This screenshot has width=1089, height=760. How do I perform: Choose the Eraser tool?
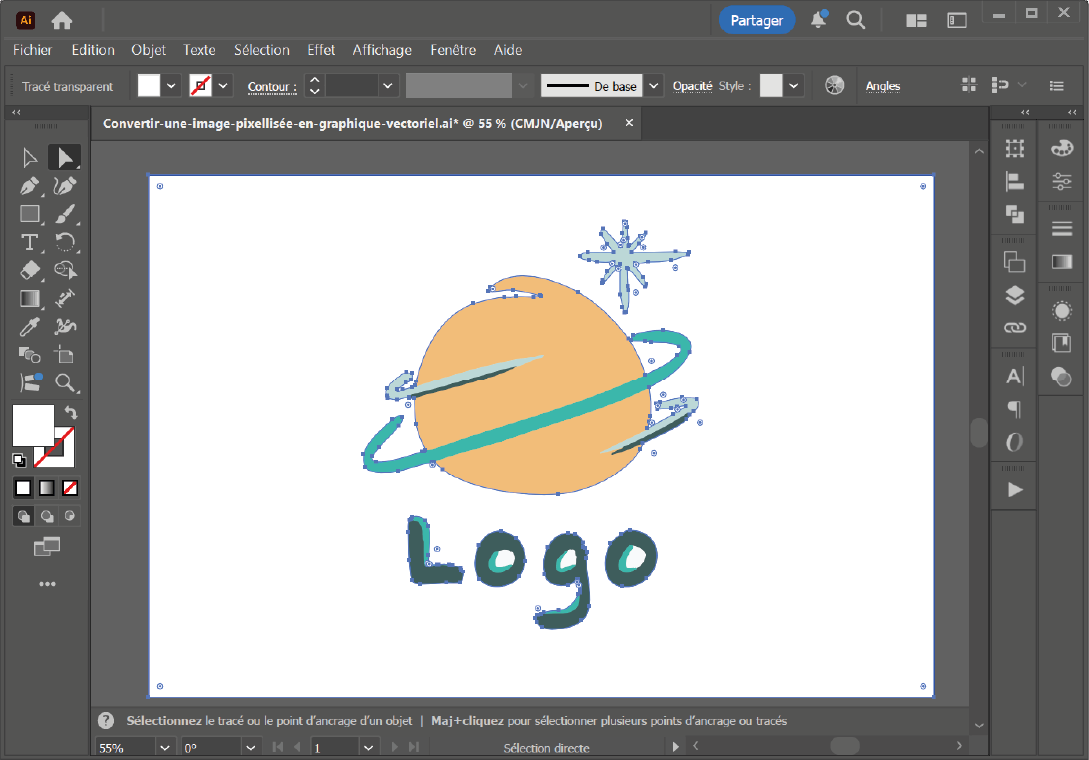pyautogui.click(x=30, y=270)
